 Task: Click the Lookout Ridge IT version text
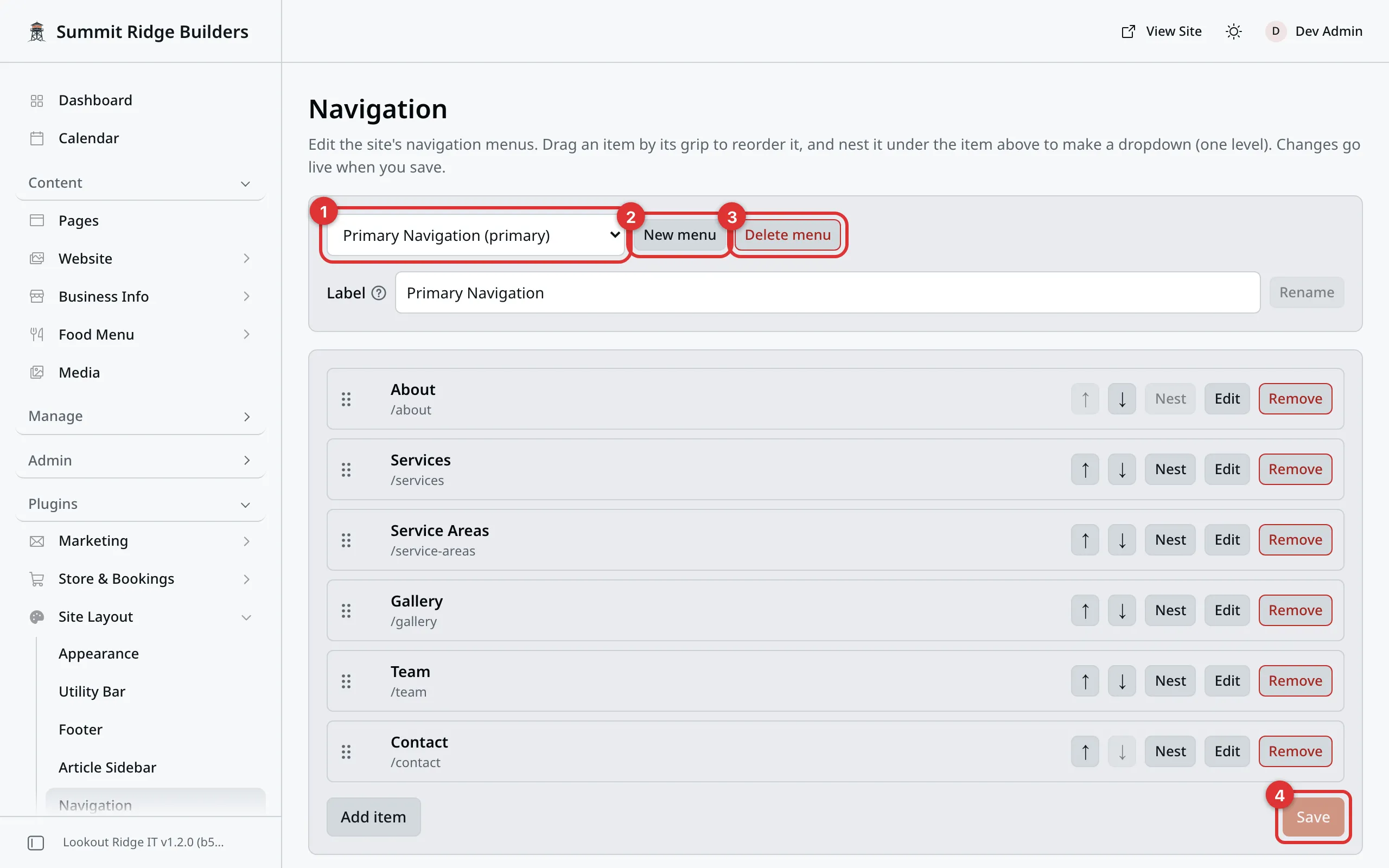coord(143,842)
